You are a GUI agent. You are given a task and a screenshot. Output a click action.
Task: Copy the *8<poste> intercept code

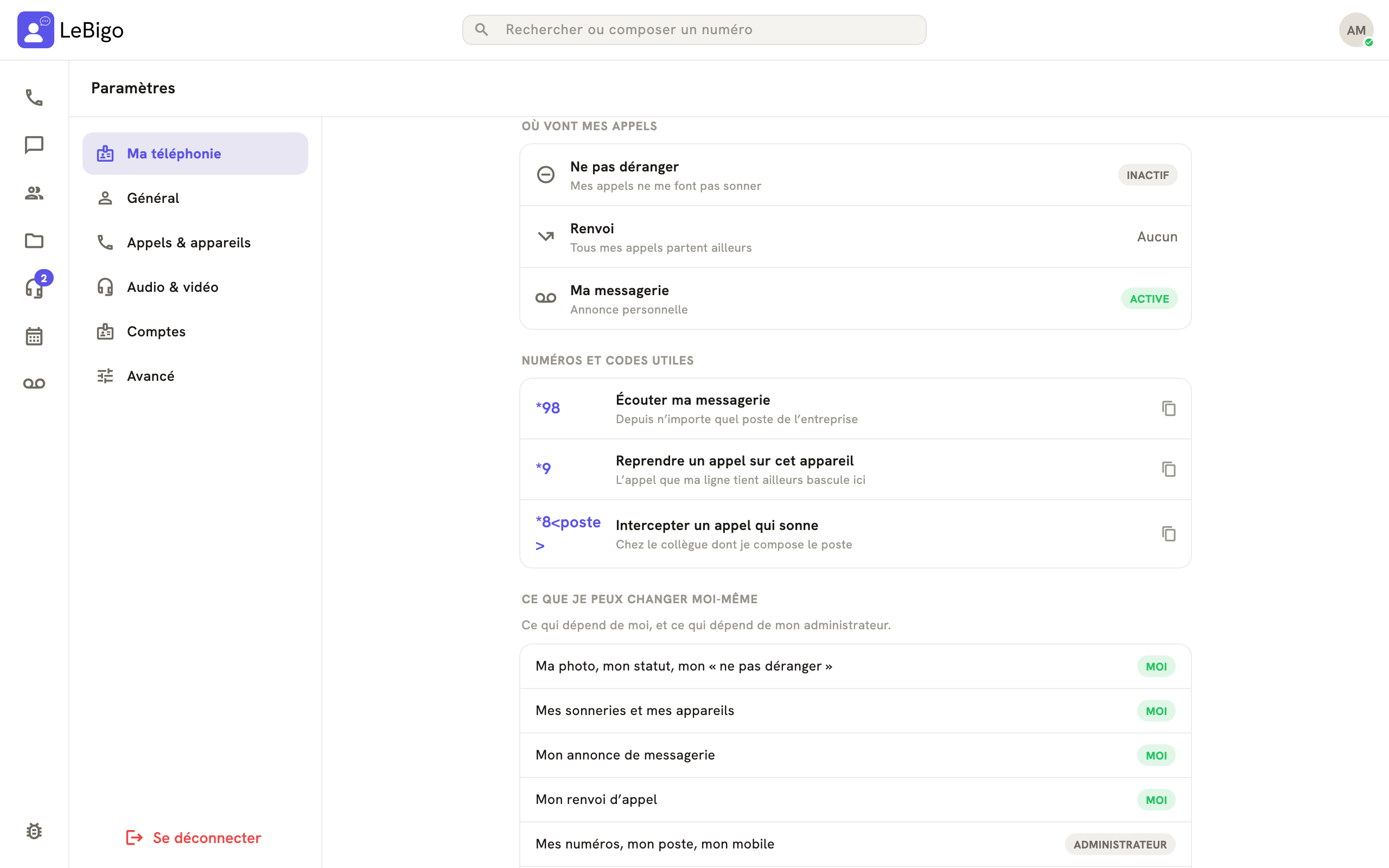pos(1169,533)
